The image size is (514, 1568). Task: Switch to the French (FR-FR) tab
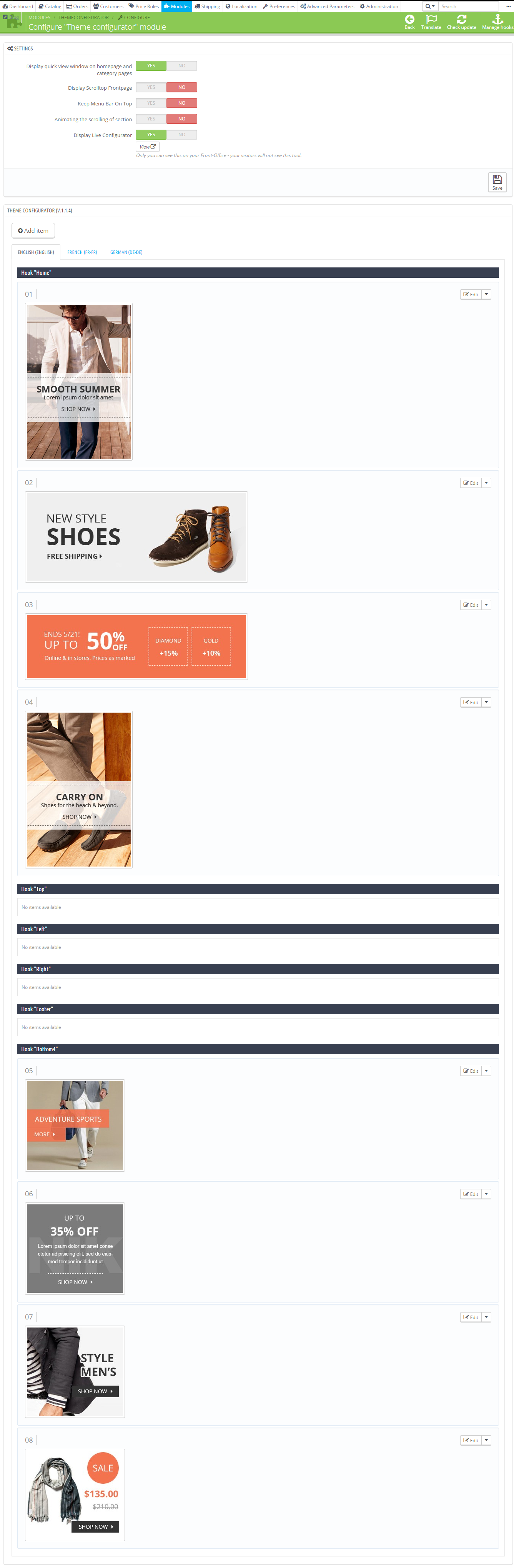82,252
